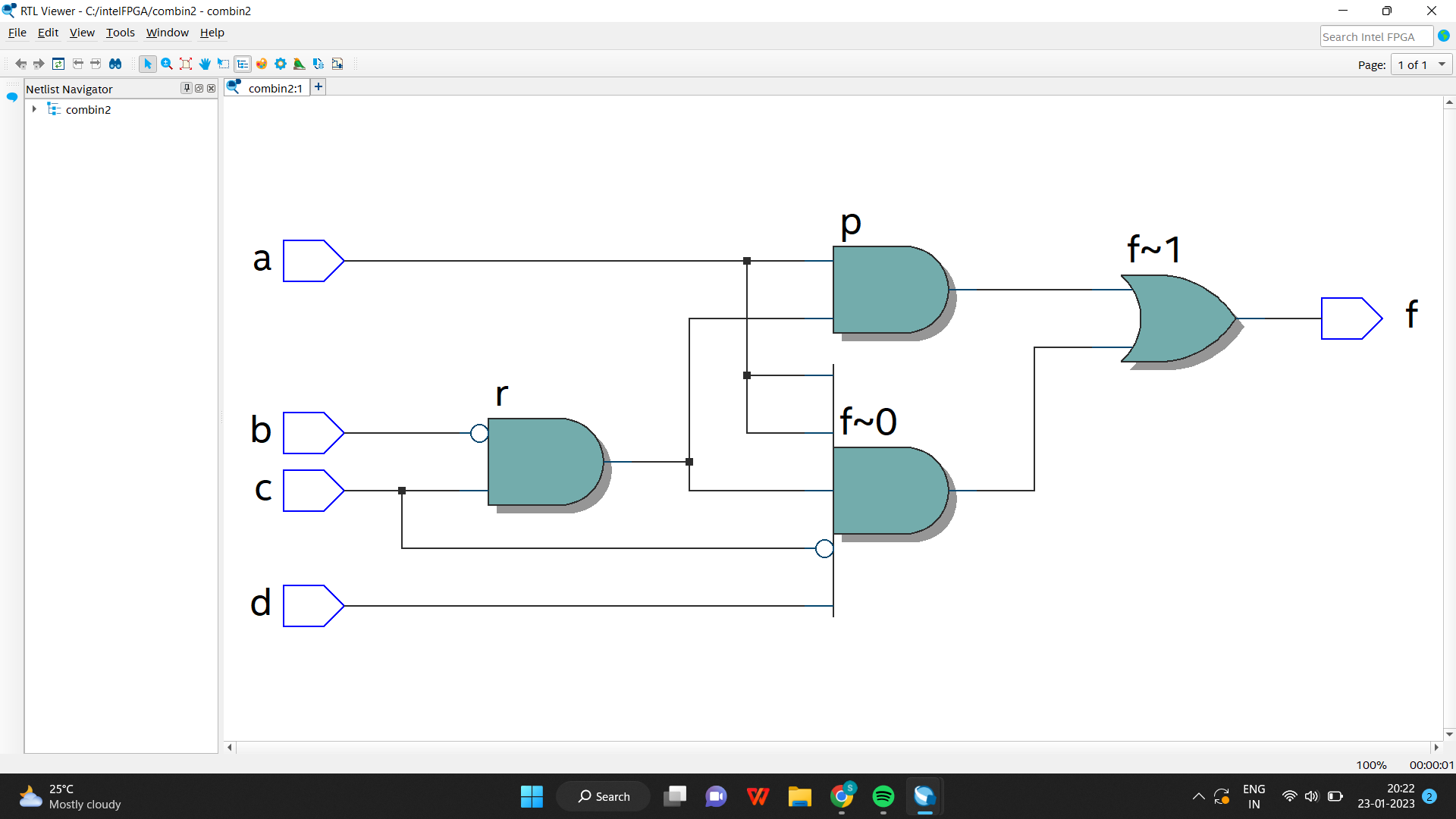Expand the combin2 tree node

(34, 109)
